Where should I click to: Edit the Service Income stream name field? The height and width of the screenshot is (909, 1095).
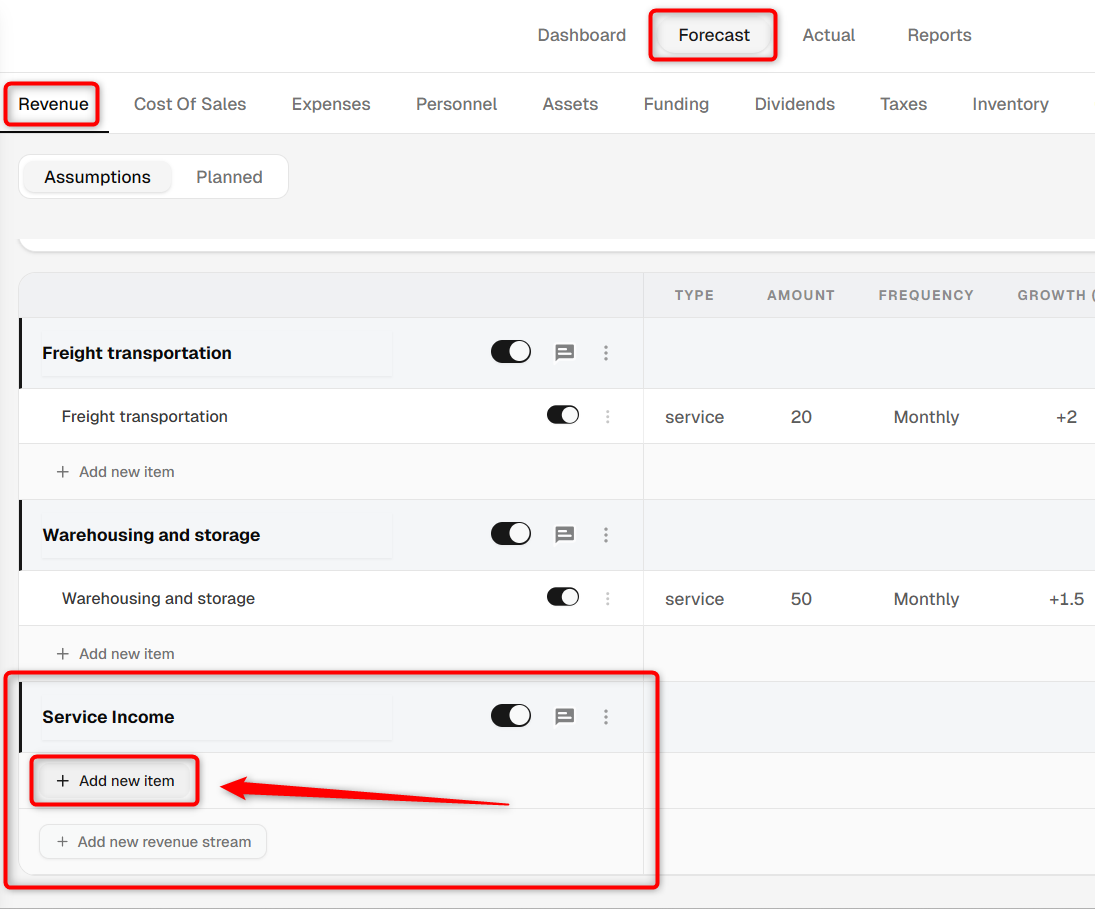coord(216,716)
